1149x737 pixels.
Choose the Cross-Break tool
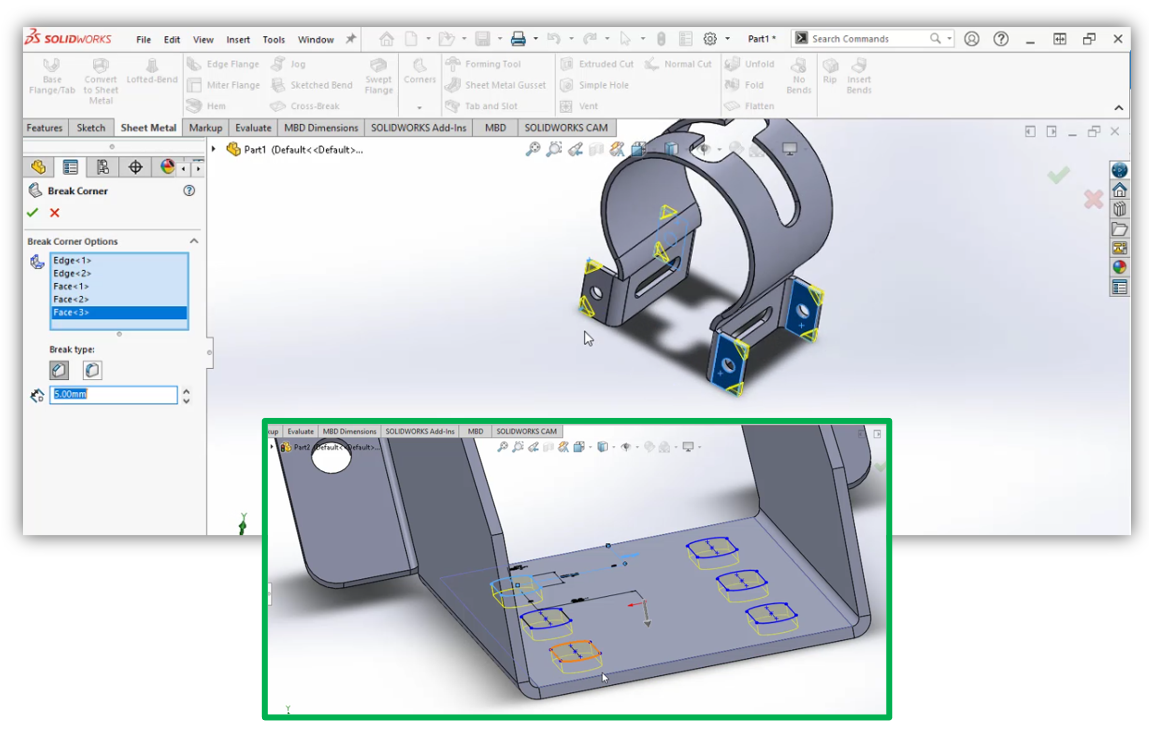click(306, 105)
